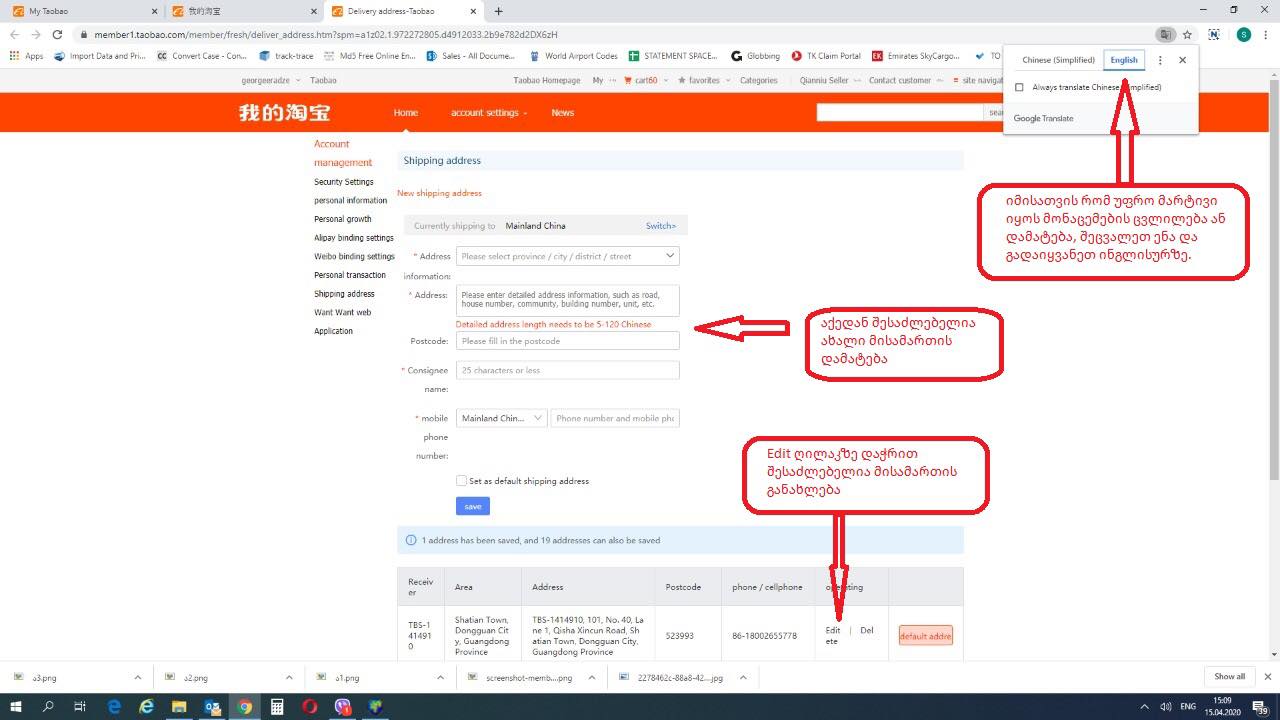Edit the TBS-1414910 address
Viewport: 1280px width, 720px height.
[833, 631]
